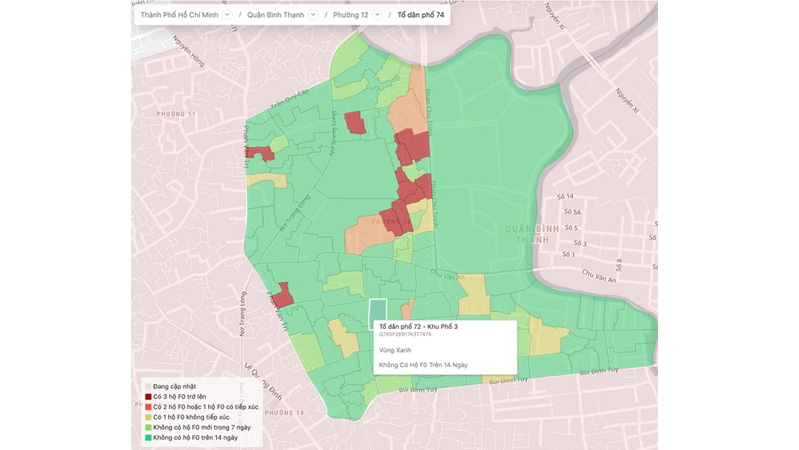Screen dimensions: 799x450
Task: Click the Quận Bình Thạnh breadcrumb
Action: 276,15
